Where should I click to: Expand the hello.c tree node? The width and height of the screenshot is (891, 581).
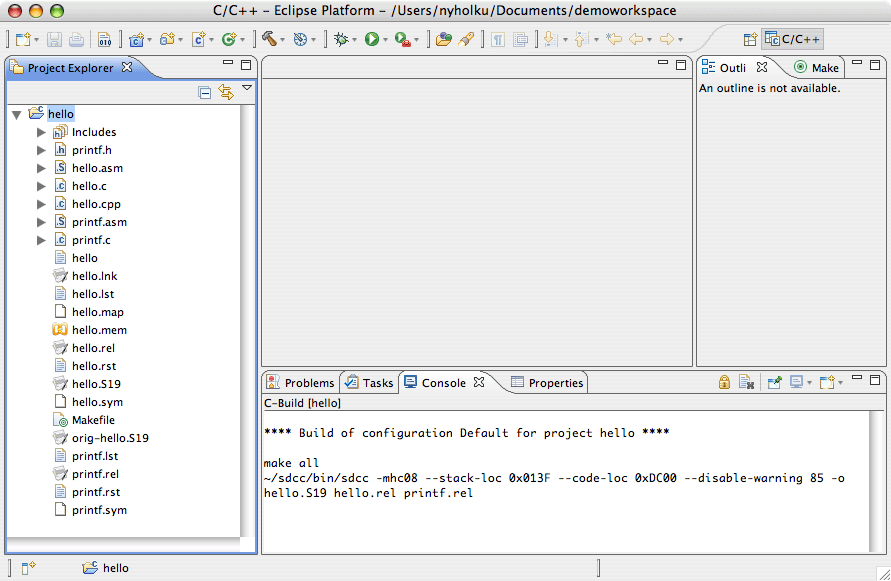click(41, 186)
